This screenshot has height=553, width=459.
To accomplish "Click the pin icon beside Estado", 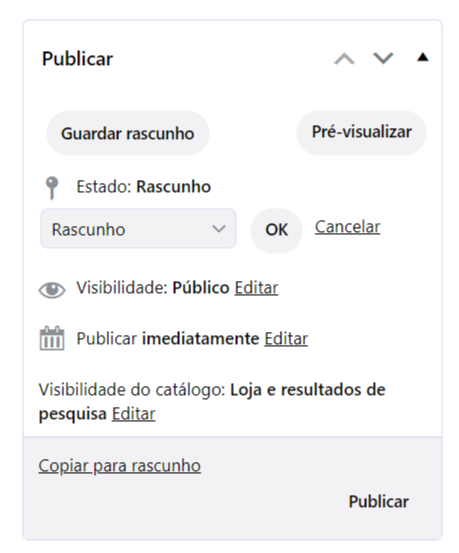I will point(52,188).
